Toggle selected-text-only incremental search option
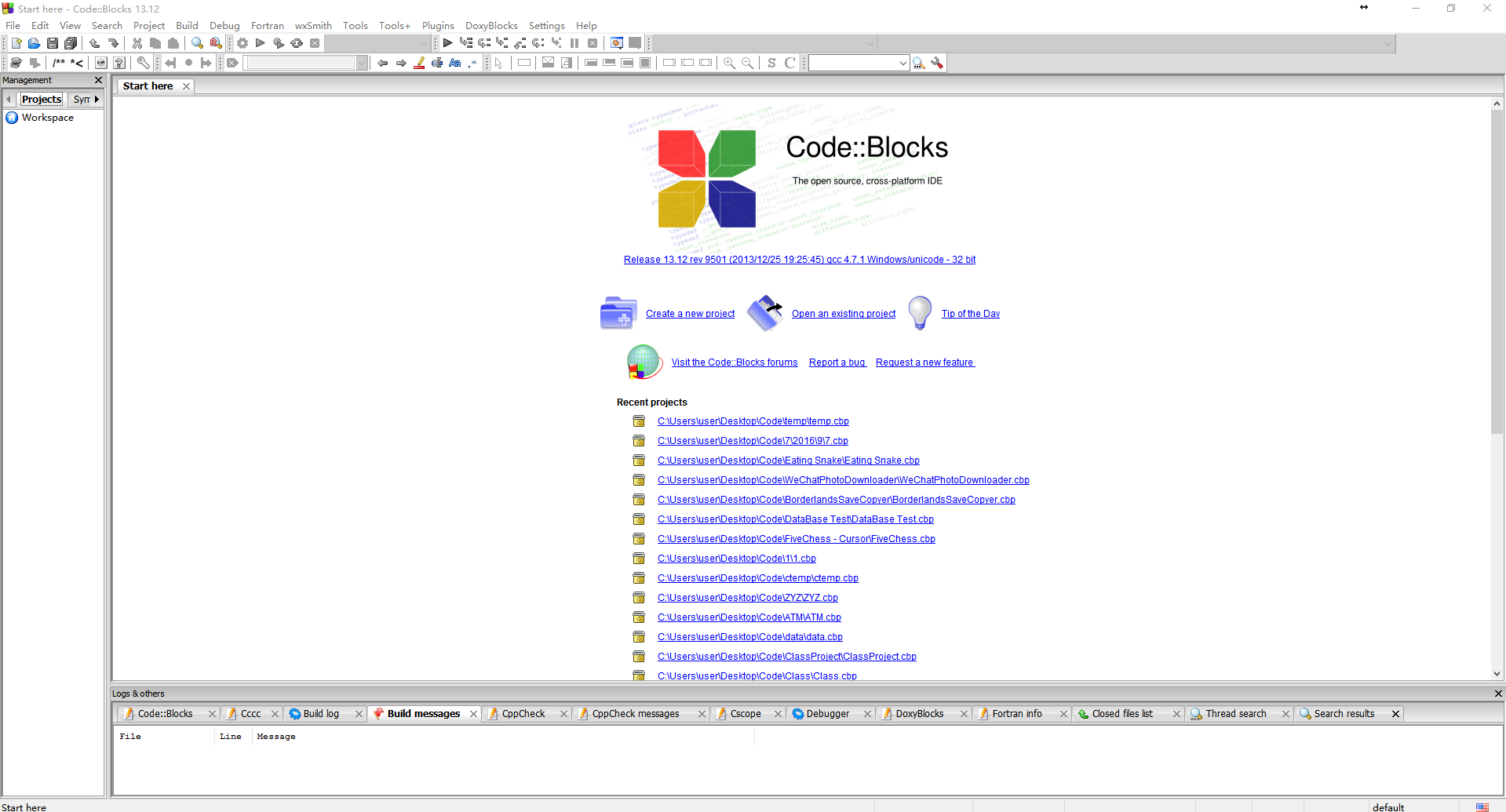 [437, 63]
